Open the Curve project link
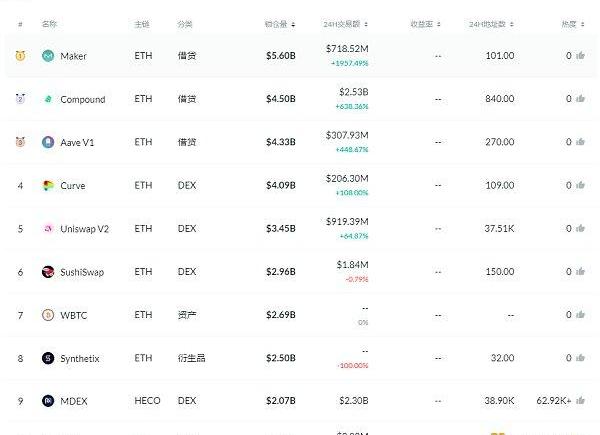 [x=73, y=186]
